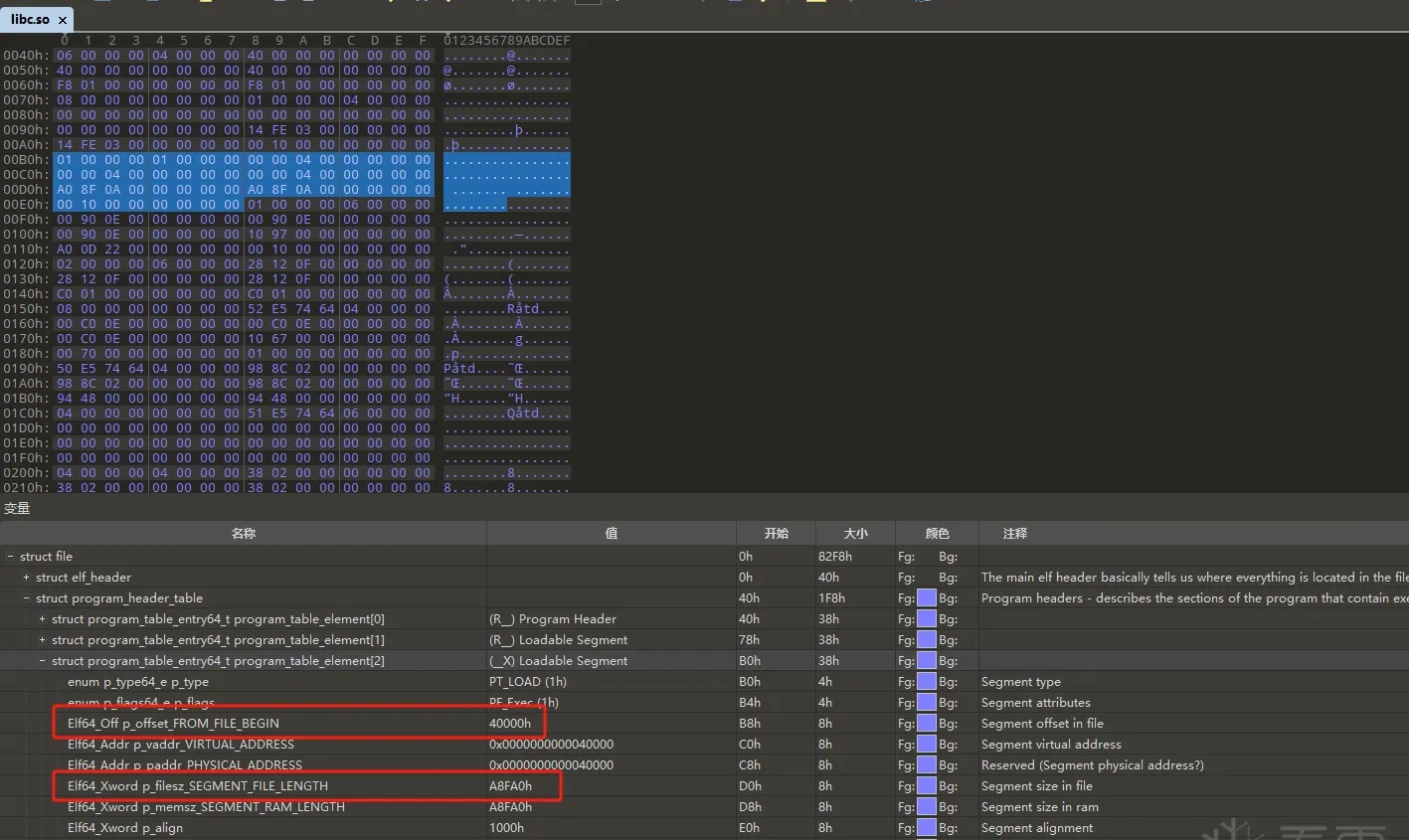Sort by the 开始 column header
The height and width of the screenshot is (840, 1409).
point(776,534)
